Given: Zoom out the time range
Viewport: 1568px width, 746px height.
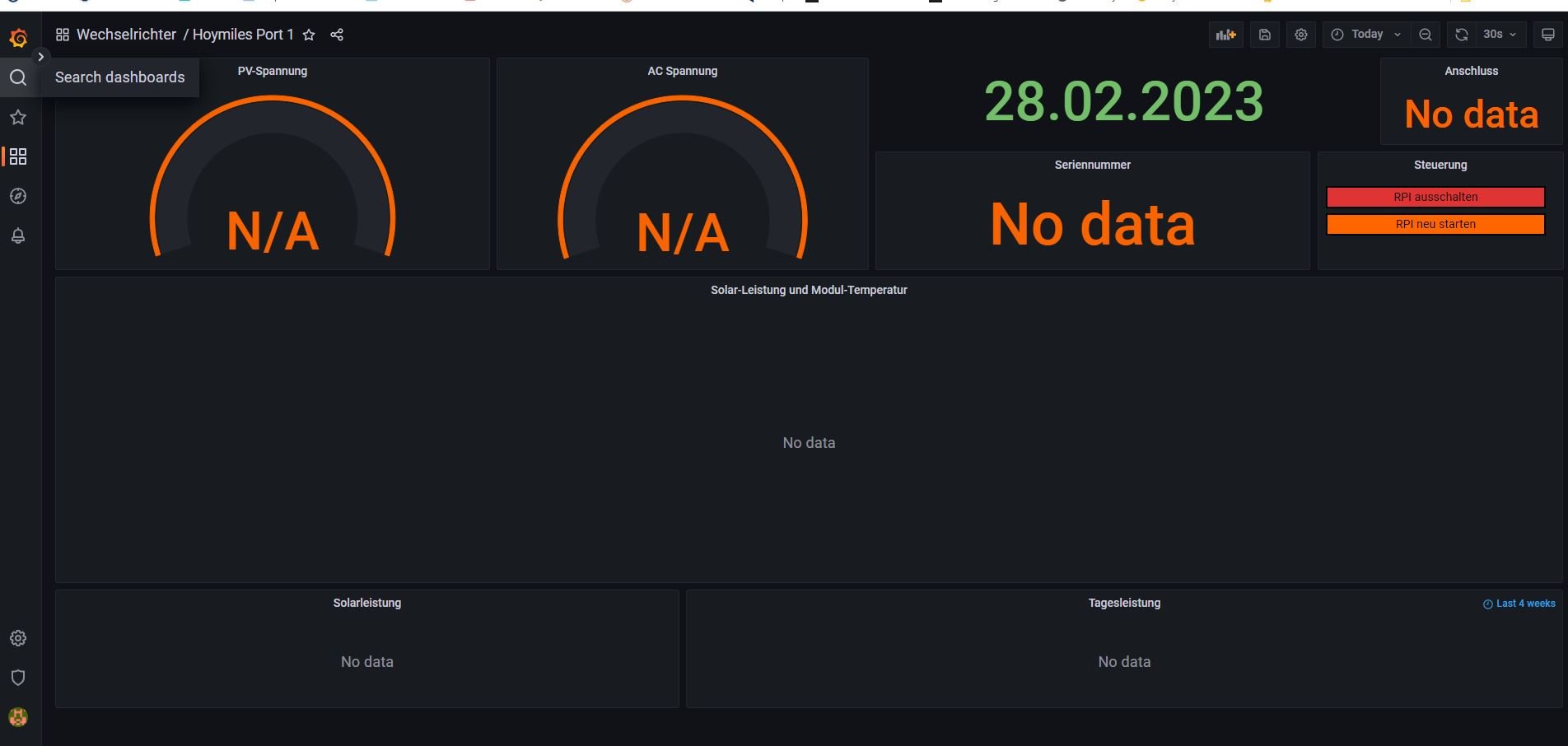Looking at the screenshot, I should [1426, 35].
